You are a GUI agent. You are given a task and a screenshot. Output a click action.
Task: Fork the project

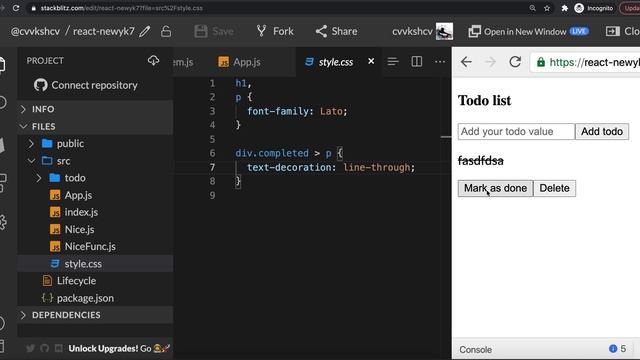pyautogui.click(x=275, y=31)
